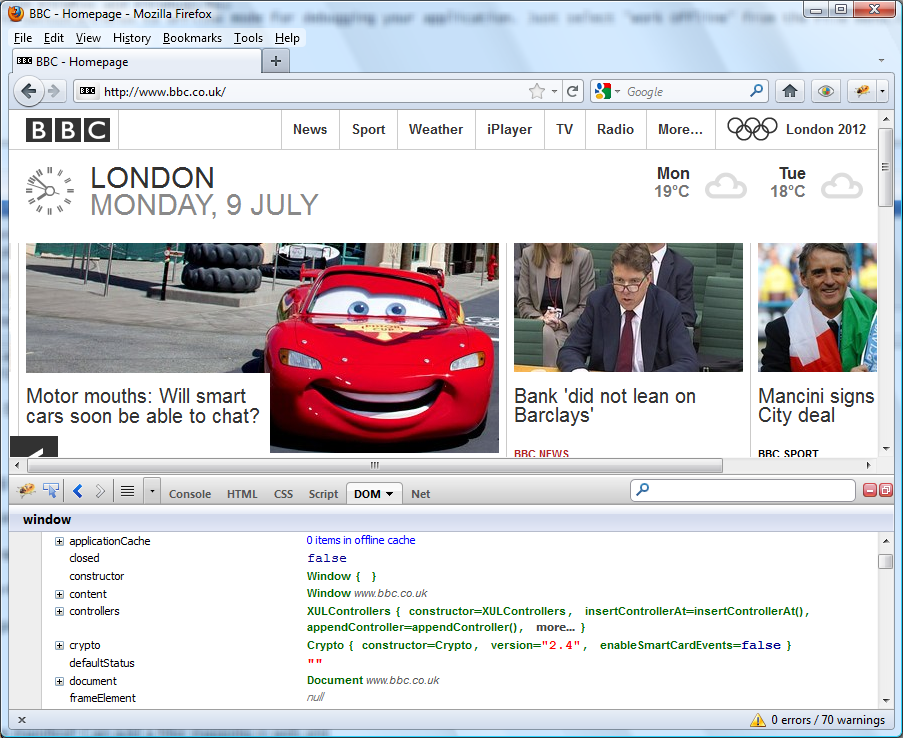The width and height of the screenshot is (903, 738).
Task: Switch to the Firebug Console tab
Action: pos(190,494)
